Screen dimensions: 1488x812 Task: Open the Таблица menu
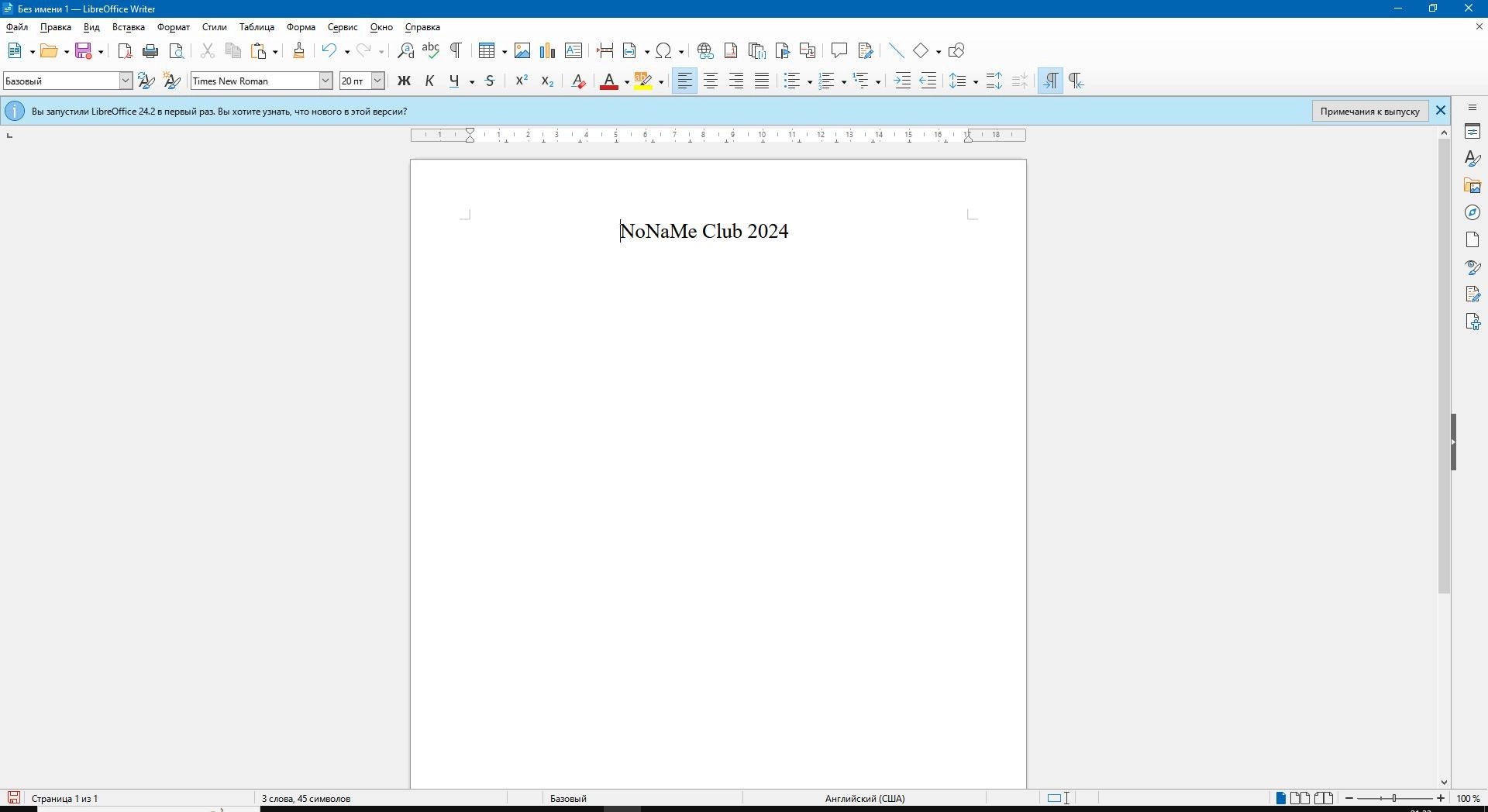(x=257, y=27)
